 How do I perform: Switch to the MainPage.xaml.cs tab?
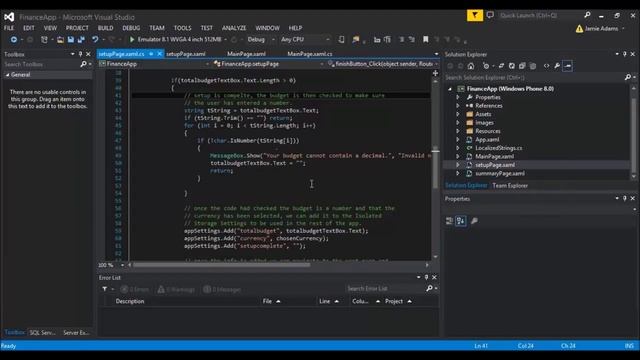coord(309,54)
